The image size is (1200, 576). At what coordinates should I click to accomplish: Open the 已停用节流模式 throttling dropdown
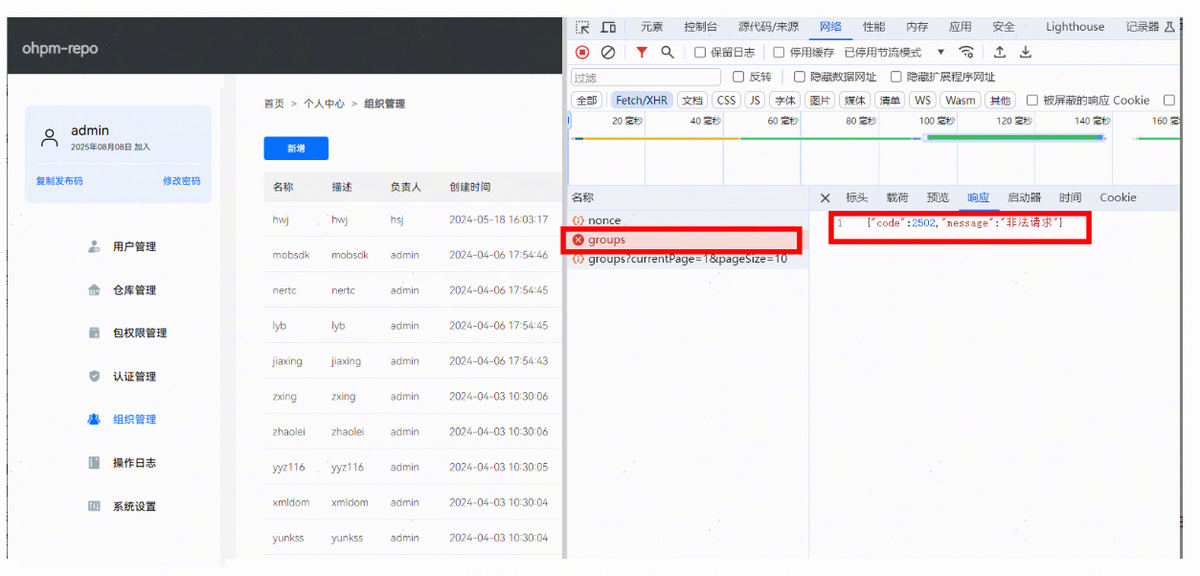[893, 53]
